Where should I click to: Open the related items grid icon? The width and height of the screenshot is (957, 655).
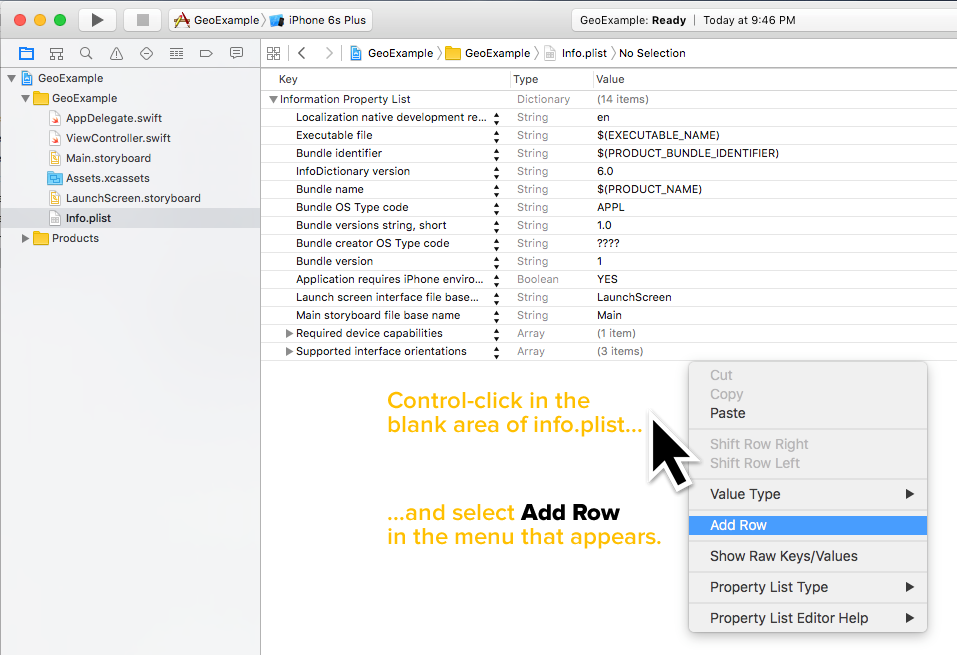coord(273,54)
